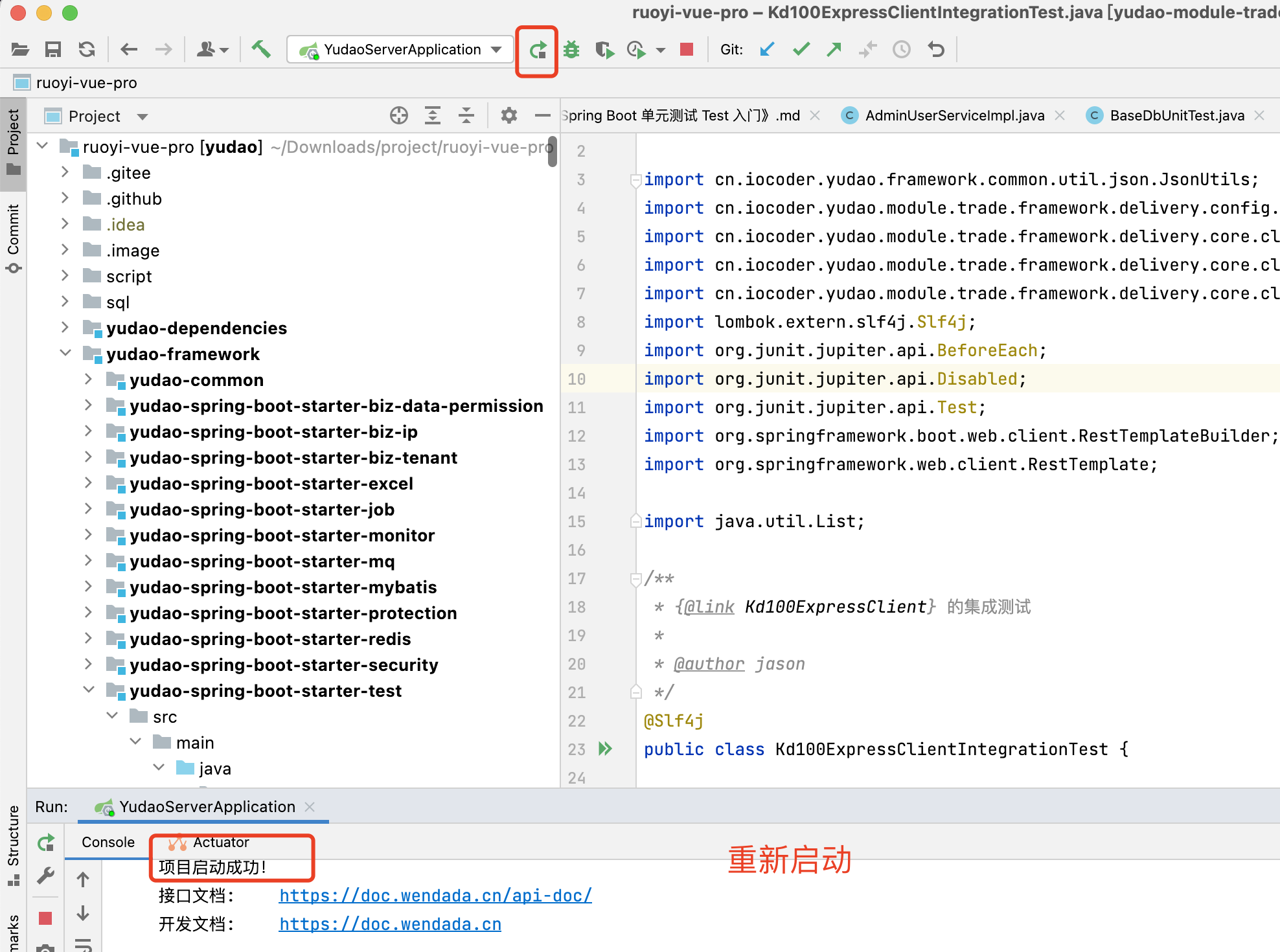Open the api-doc link in console
The height and width of the screenshot is (952, 1280).
point(435,896)
